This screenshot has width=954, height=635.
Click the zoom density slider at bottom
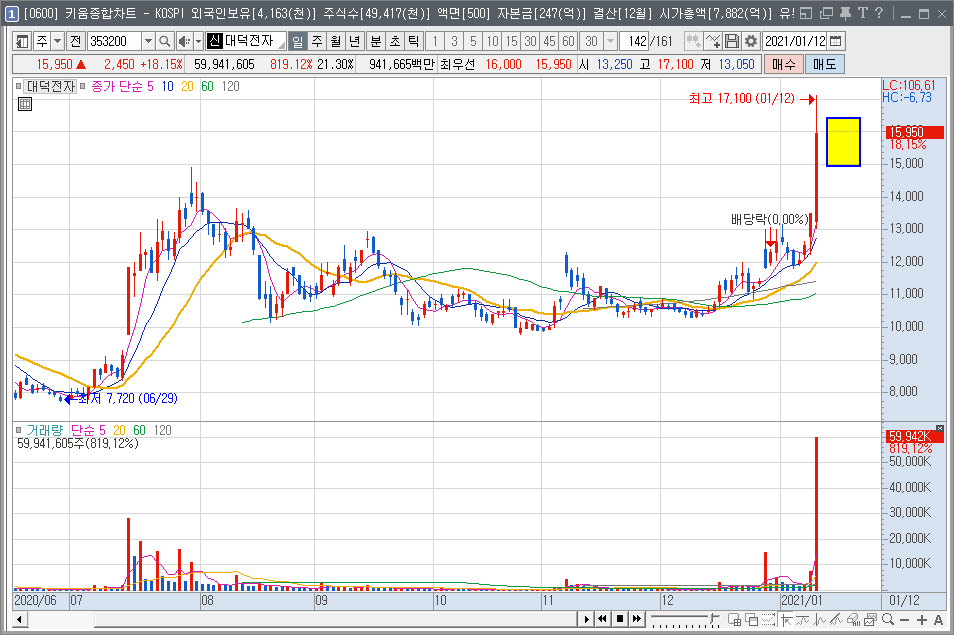[685, 620]
